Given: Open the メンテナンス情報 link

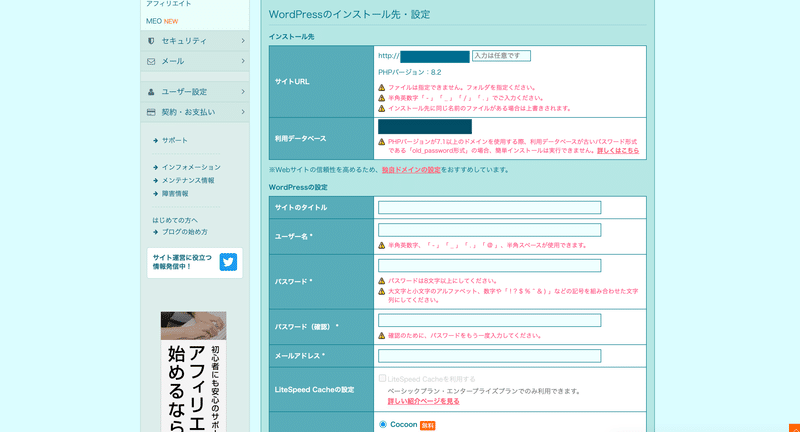Looking at the screenshot, I should pos(188,181).
